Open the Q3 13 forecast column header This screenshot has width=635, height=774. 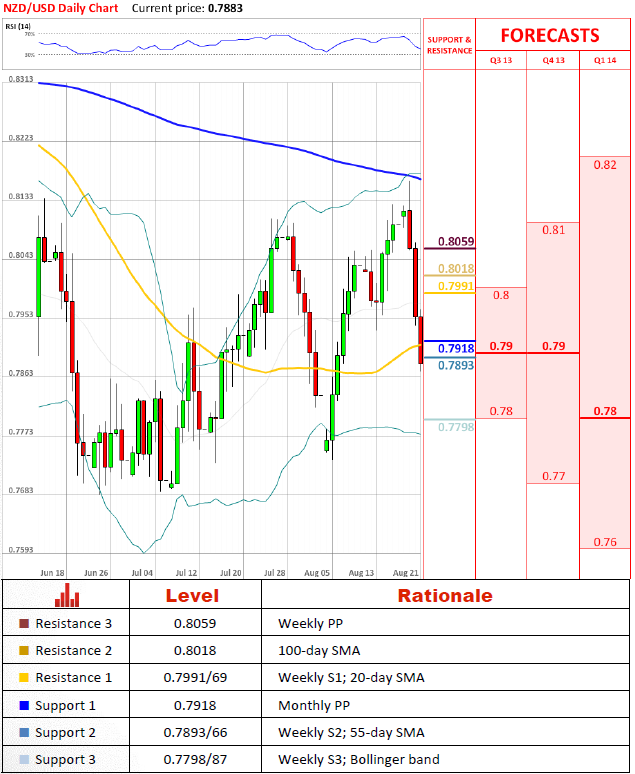(x=500, y=61)
